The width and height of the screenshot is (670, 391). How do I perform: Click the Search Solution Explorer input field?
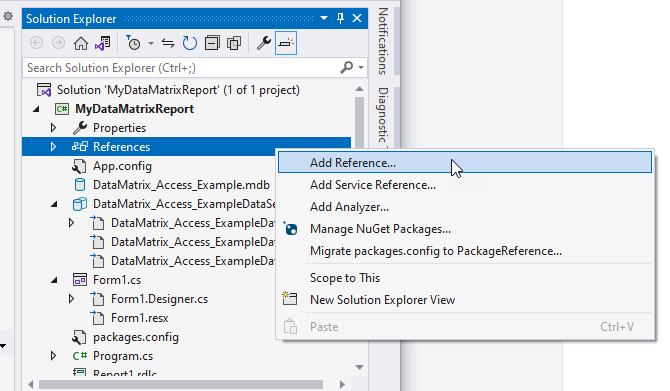(x=181, y=68)
